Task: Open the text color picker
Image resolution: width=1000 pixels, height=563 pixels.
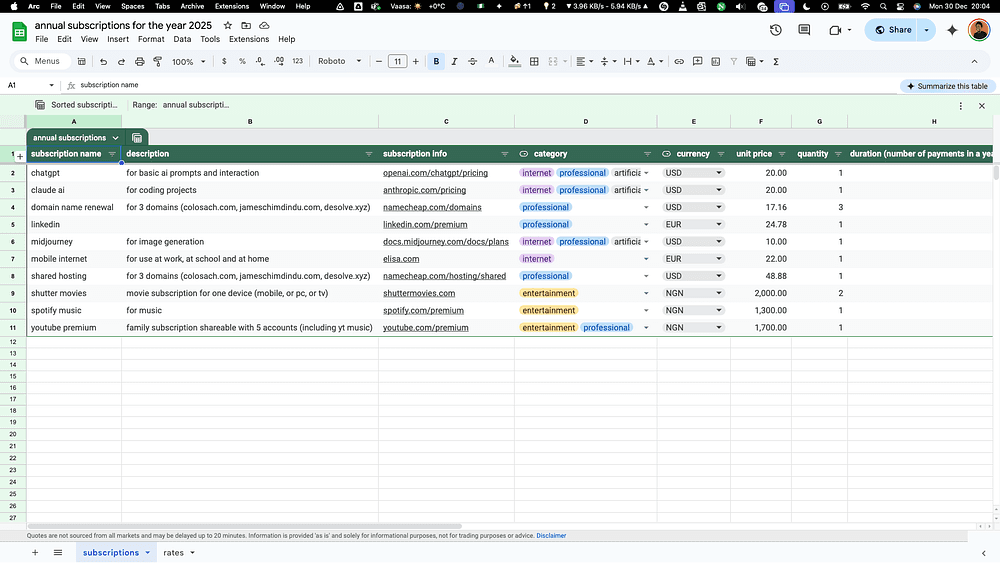Action: (491, 62)
